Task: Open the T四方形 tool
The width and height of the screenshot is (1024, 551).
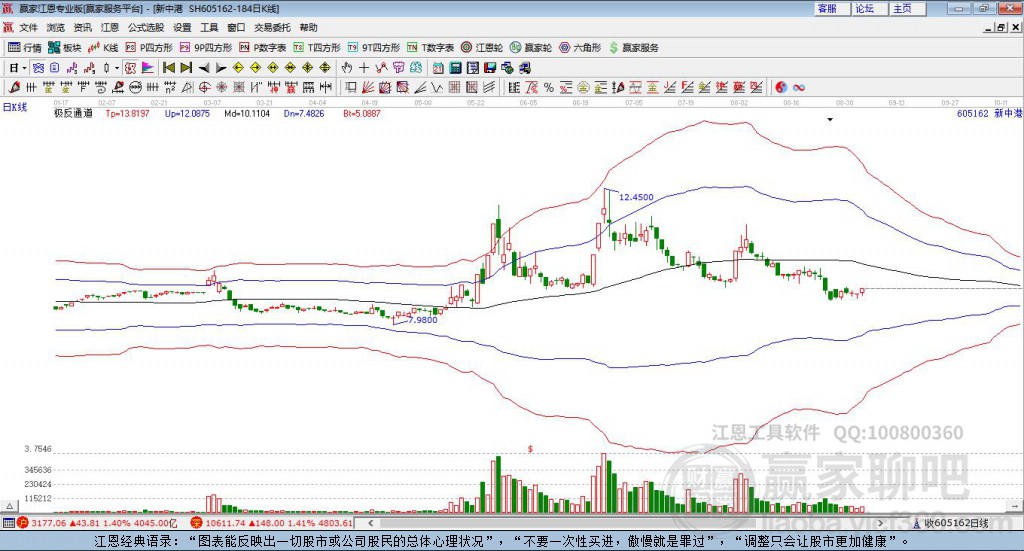Action: [x=317, y=48]
